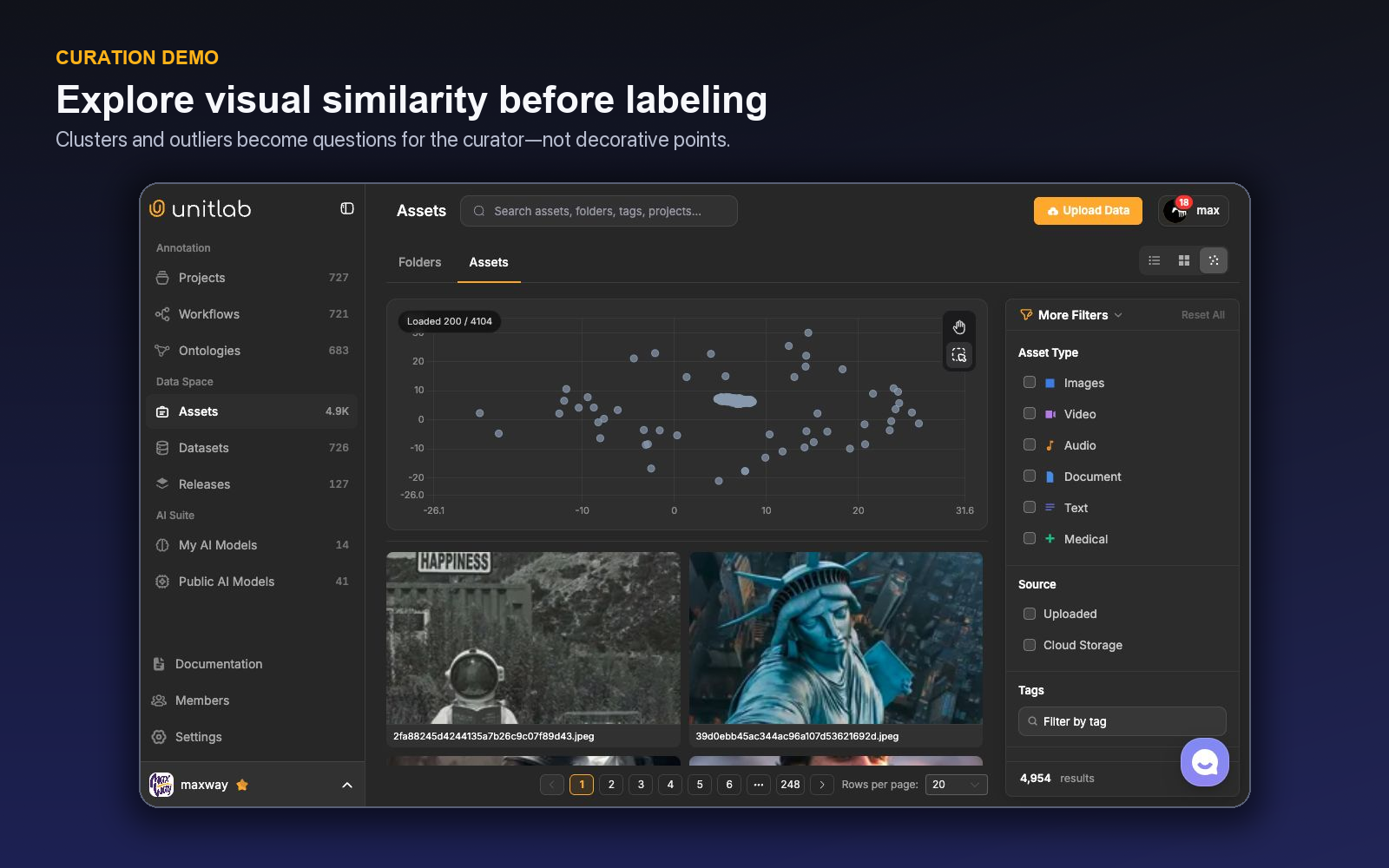This screenshot has height=868, width=1389.
Task: Open the pagination ellipsis for more pages
Action: (759, 785)
